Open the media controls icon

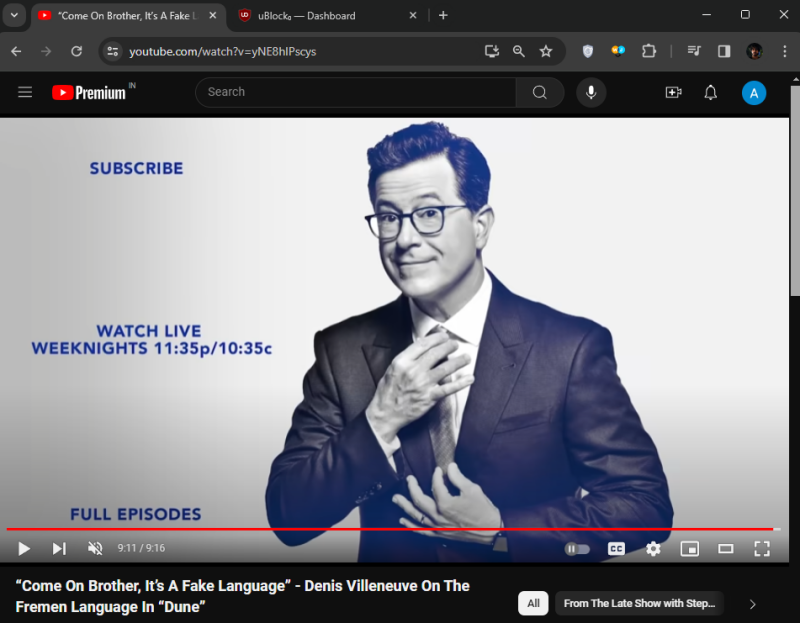coord(694,51)
